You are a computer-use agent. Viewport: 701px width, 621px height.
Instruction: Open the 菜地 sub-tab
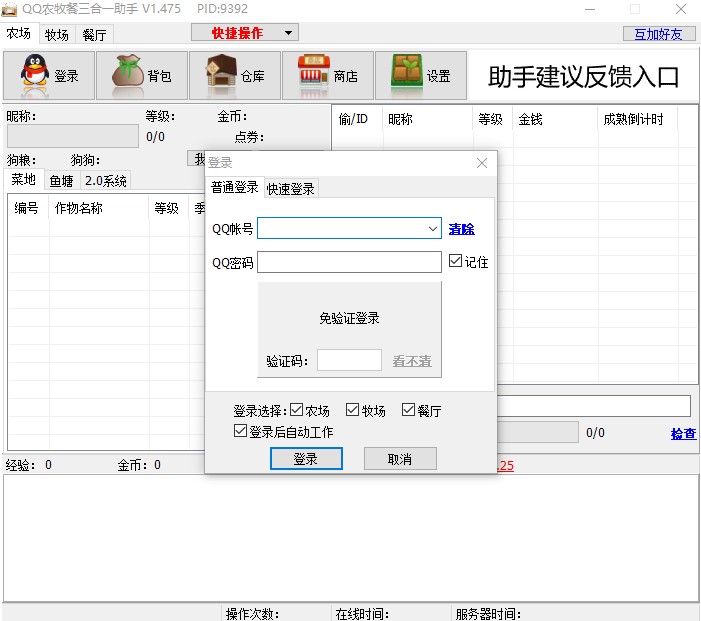(x=24, y=180)
